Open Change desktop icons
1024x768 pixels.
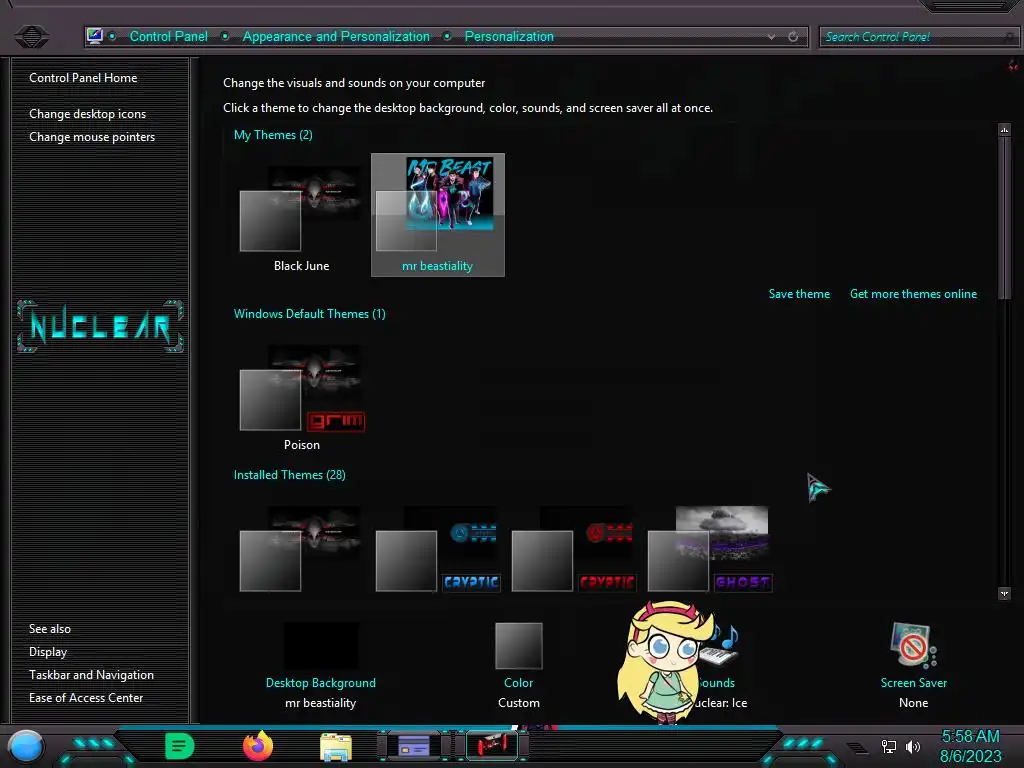(88, 114)
